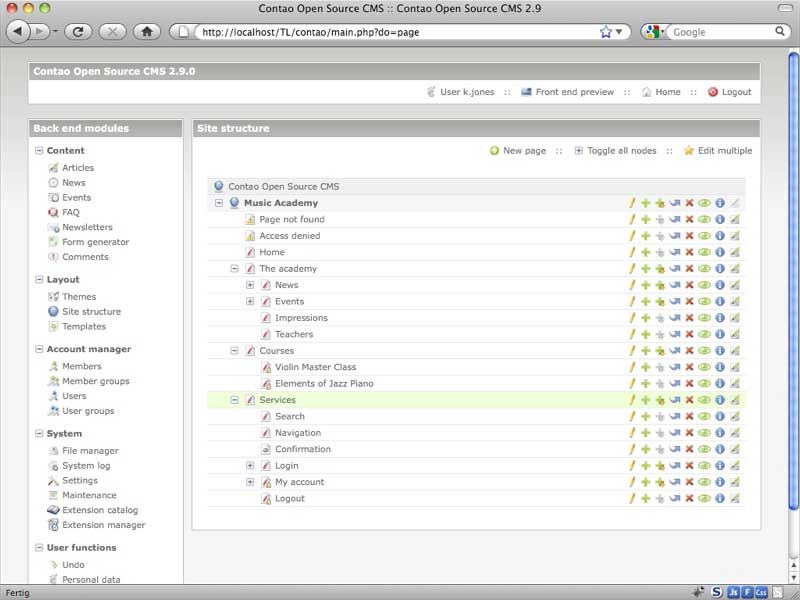Viewport: 800px width, 600px height.
Task: Click info icon for Navigation page
Action: tap(720, 433)
